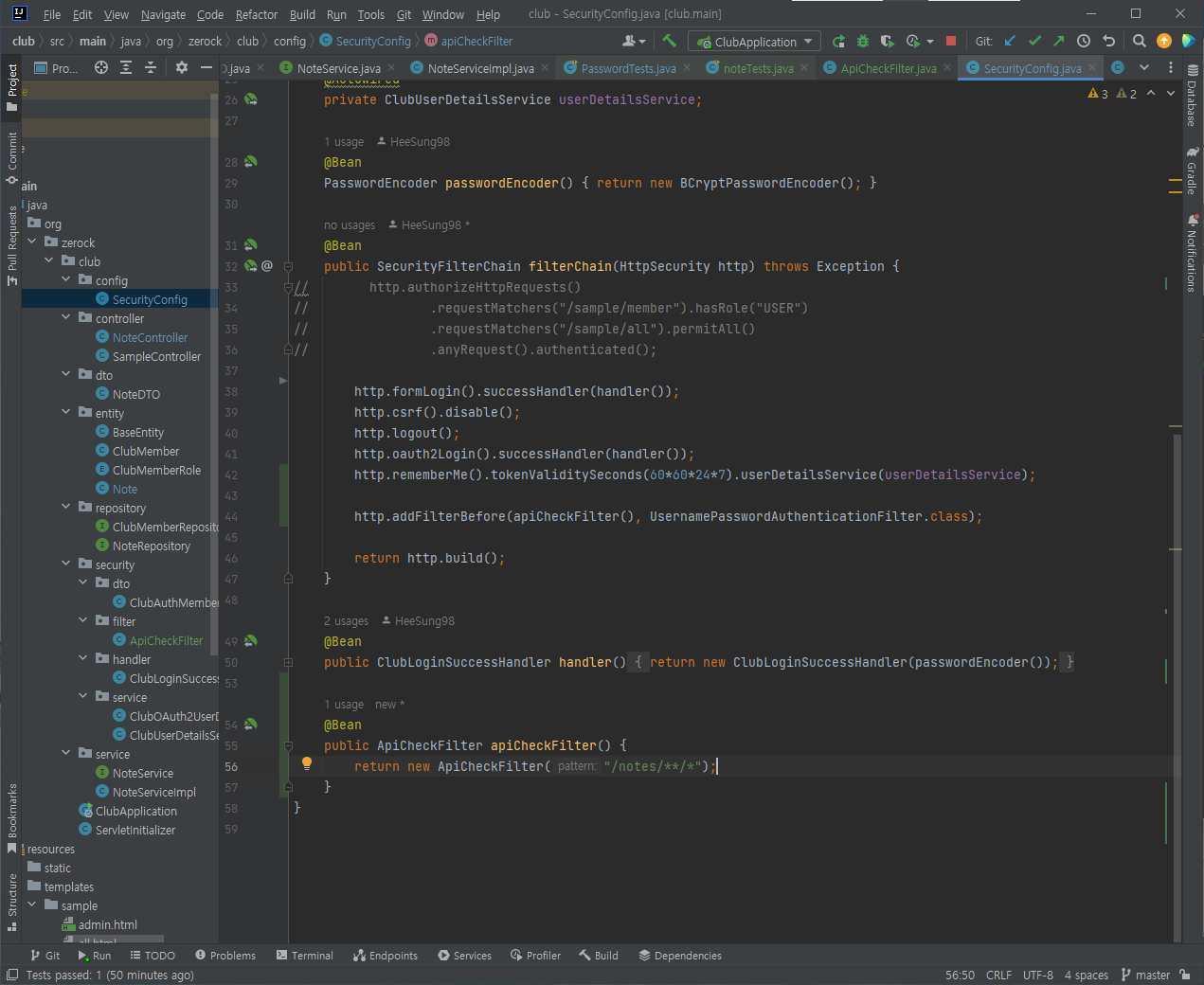Collapse the security folder
This screenshot has width=1204, height=985.
[x=66, y=564]
